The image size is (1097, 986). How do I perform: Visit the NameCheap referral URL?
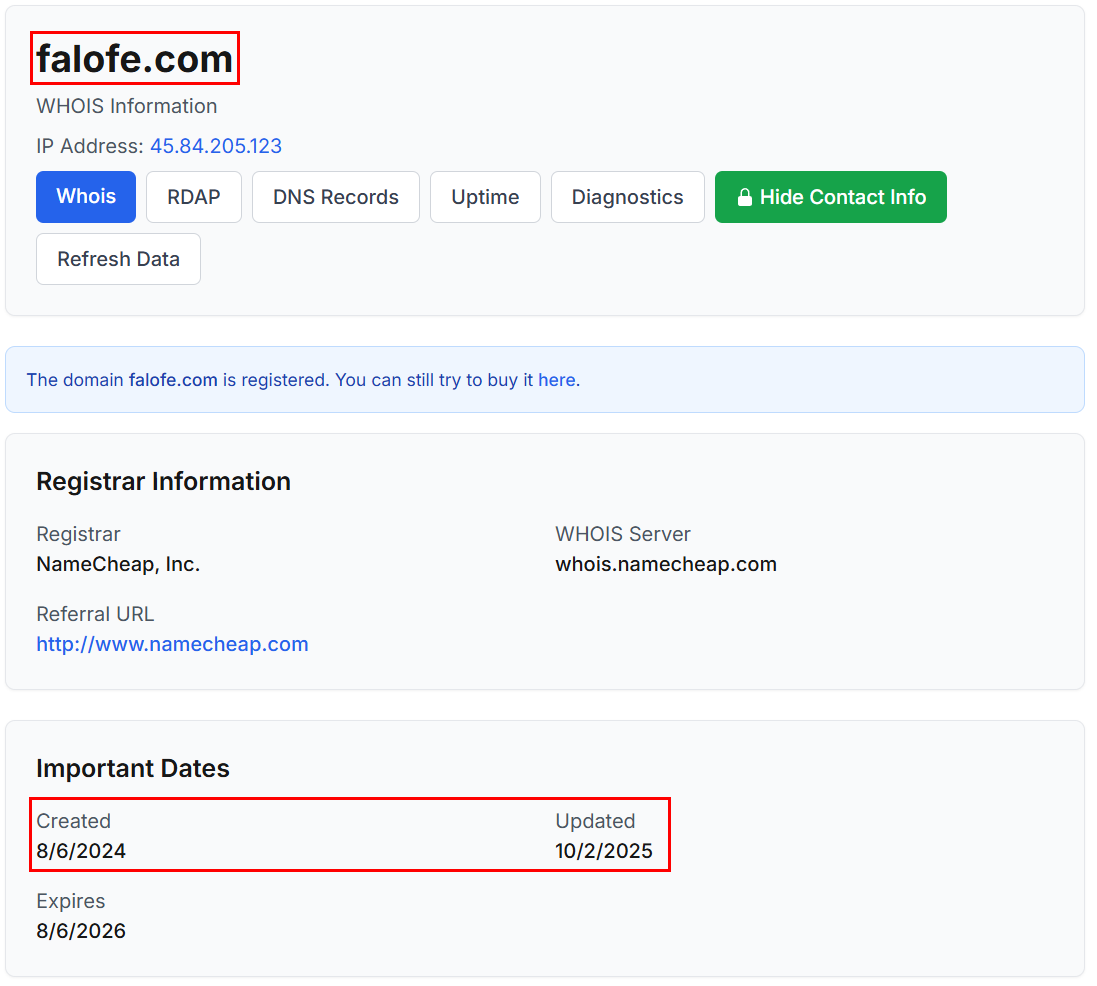[172, 643]
